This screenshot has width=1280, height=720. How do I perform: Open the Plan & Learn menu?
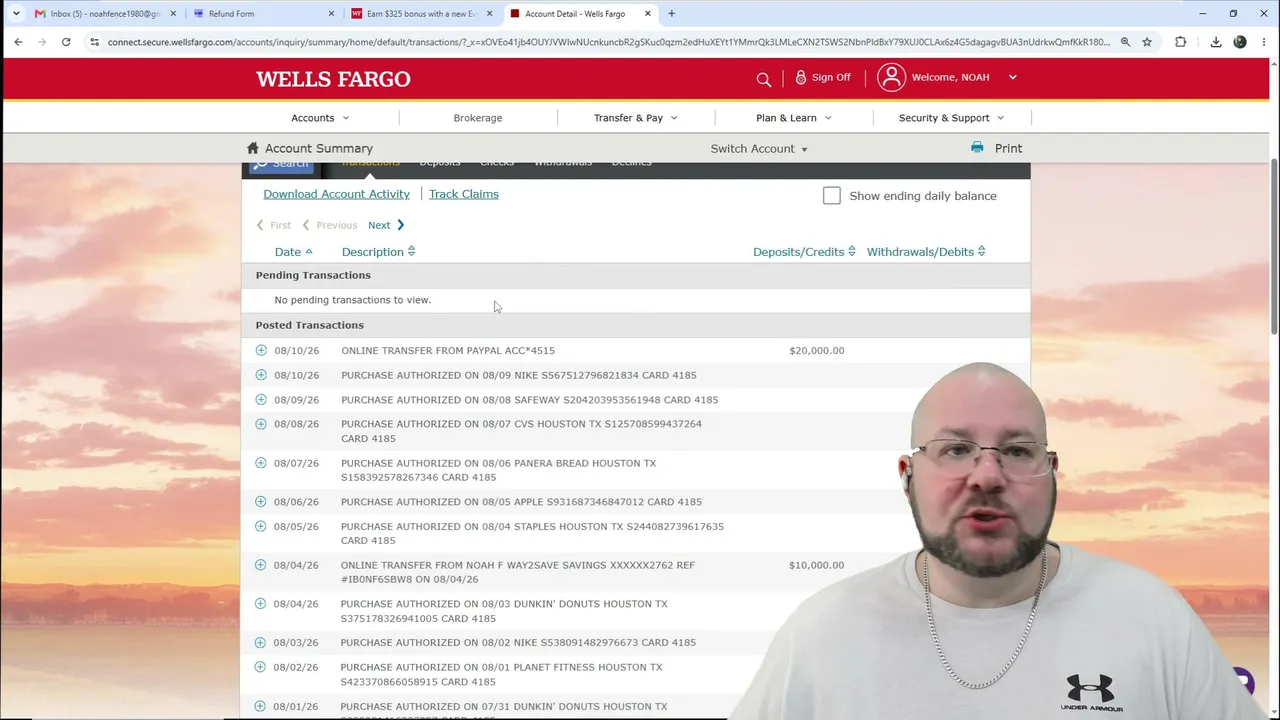pyautogui.click(x=794, y=118)
